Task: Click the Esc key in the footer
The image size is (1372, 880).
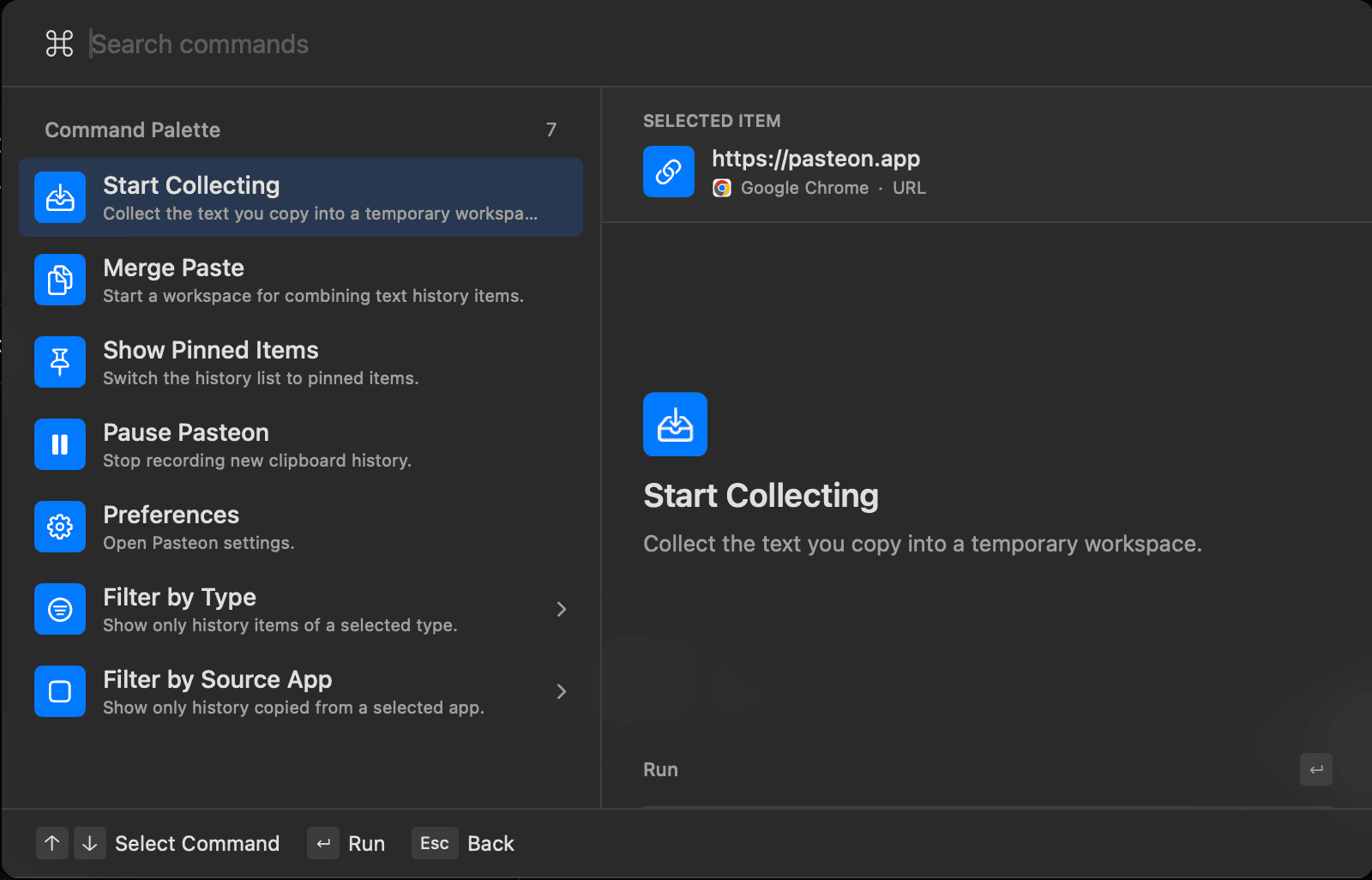Action: [x=435, y=843]
